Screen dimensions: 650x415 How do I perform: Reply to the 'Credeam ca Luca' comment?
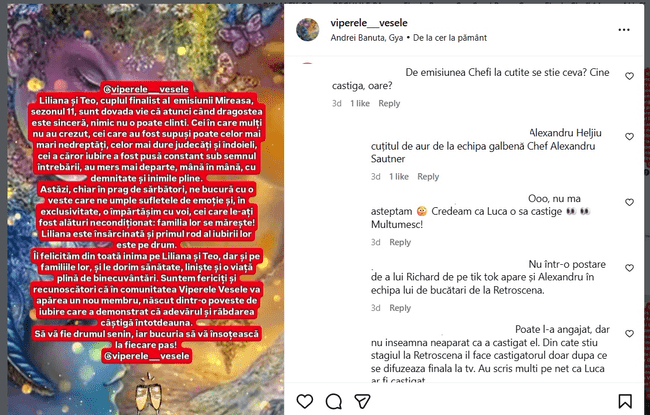tap(400, 242)
